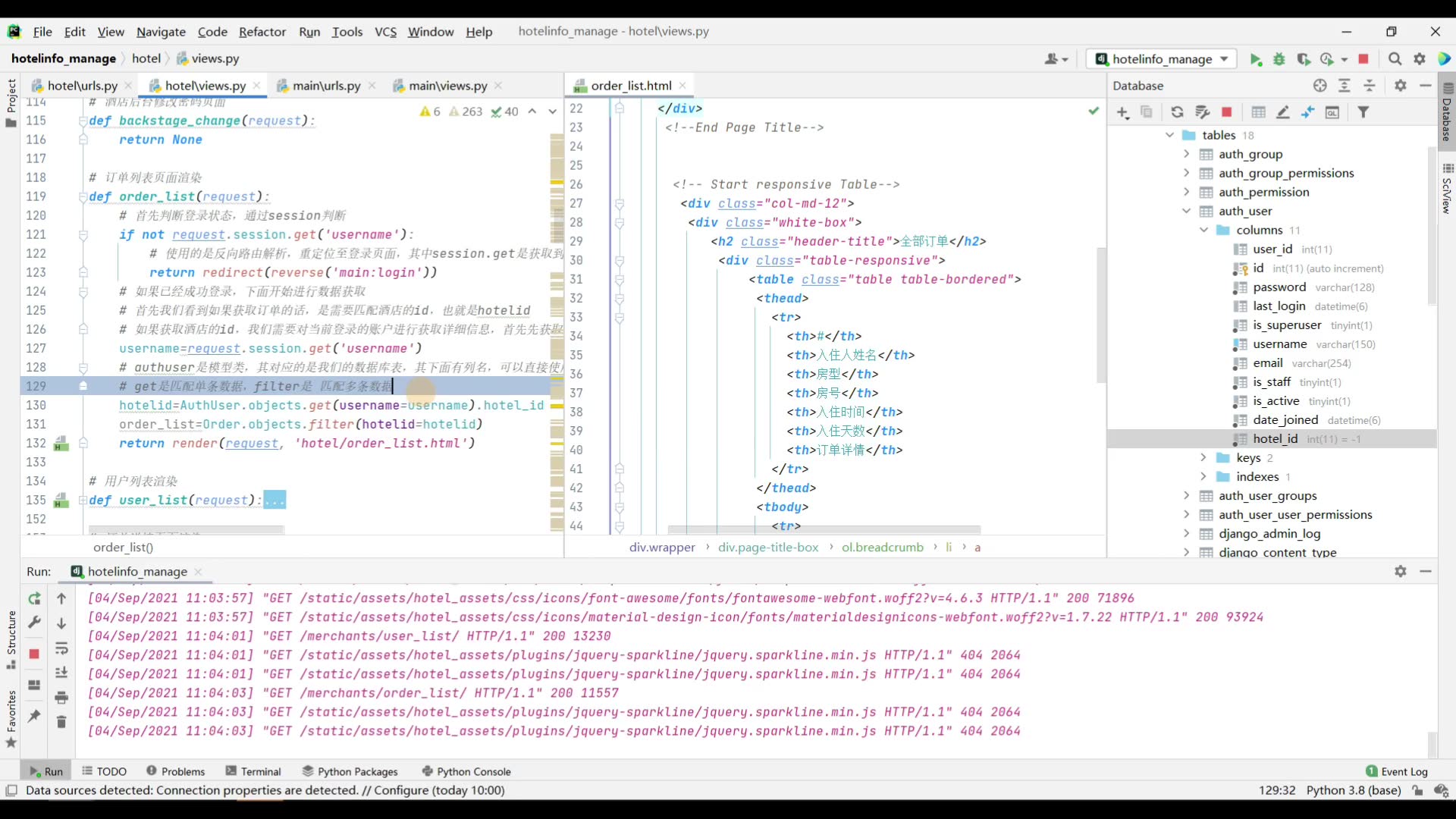1456x819 pixels.
Task: Select the order_list.html tab
Action: point(631,86)
